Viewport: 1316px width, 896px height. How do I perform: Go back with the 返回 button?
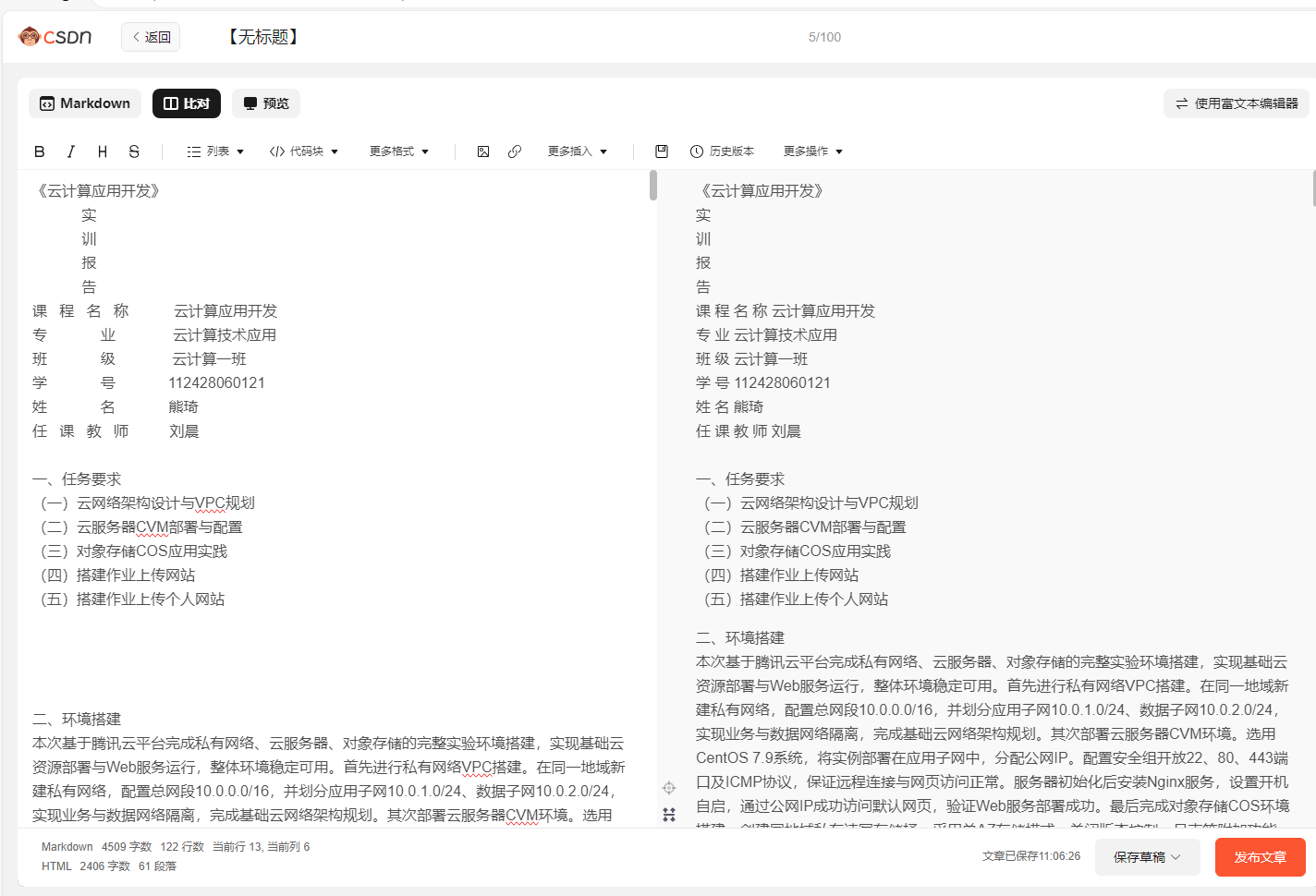point(151,37)
